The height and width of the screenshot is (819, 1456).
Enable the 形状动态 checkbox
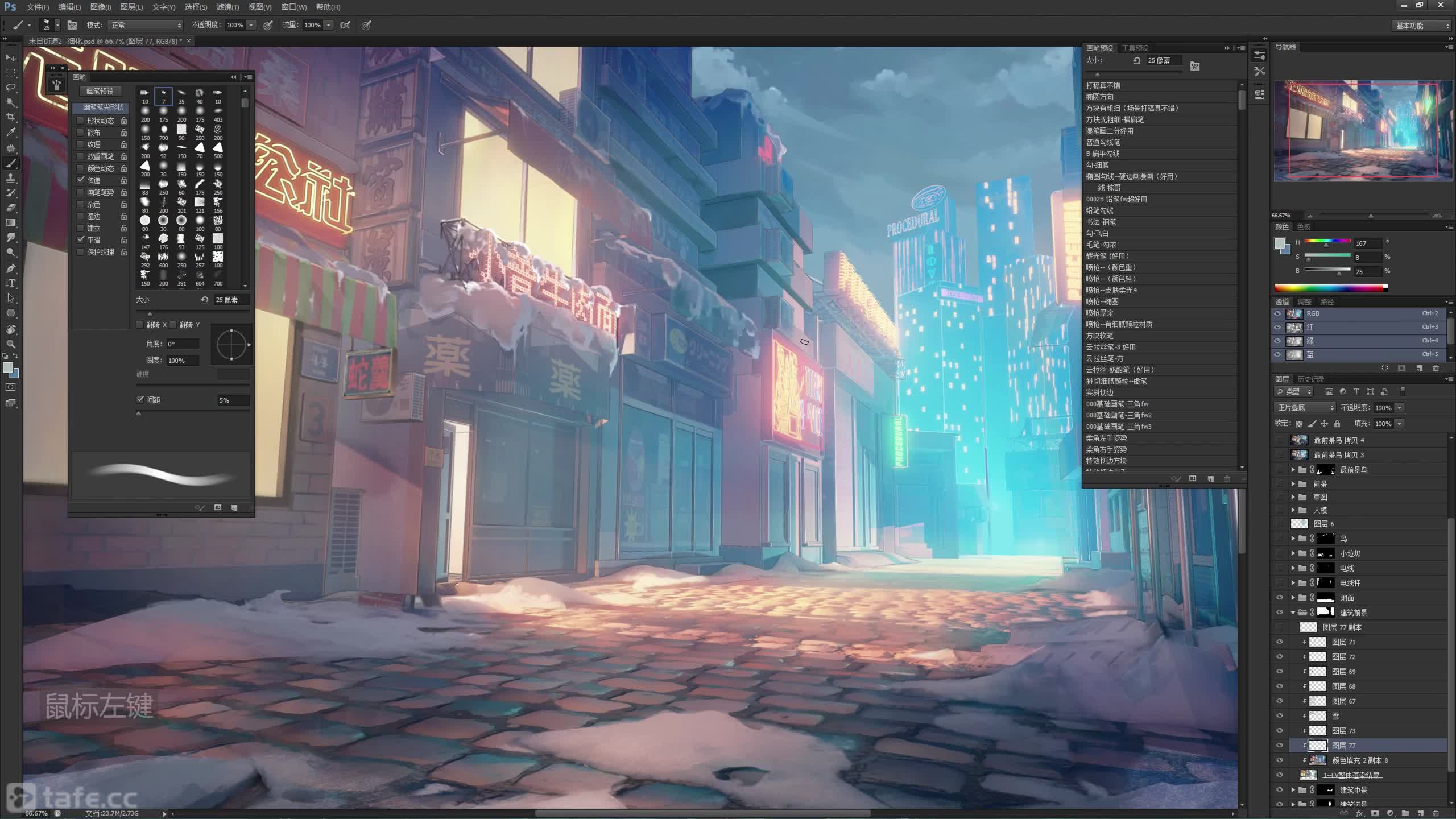click(x=80, y=121)
